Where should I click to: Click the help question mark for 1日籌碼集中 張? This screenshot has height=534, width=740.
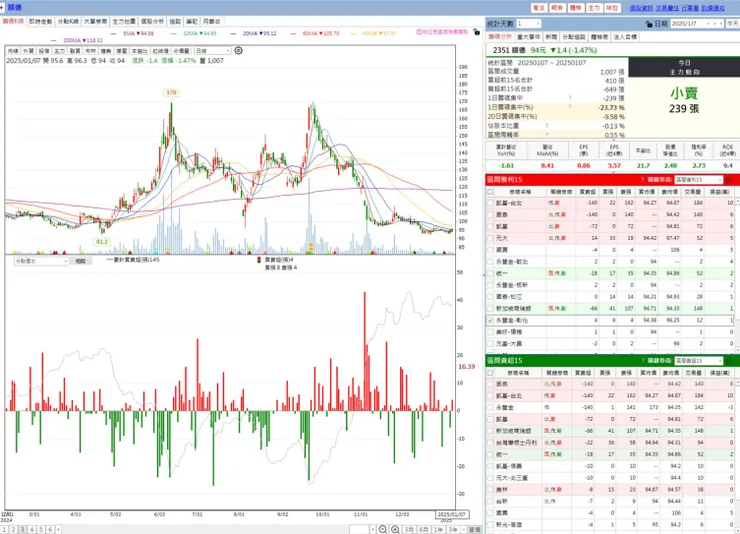click(x=570, y=98)
